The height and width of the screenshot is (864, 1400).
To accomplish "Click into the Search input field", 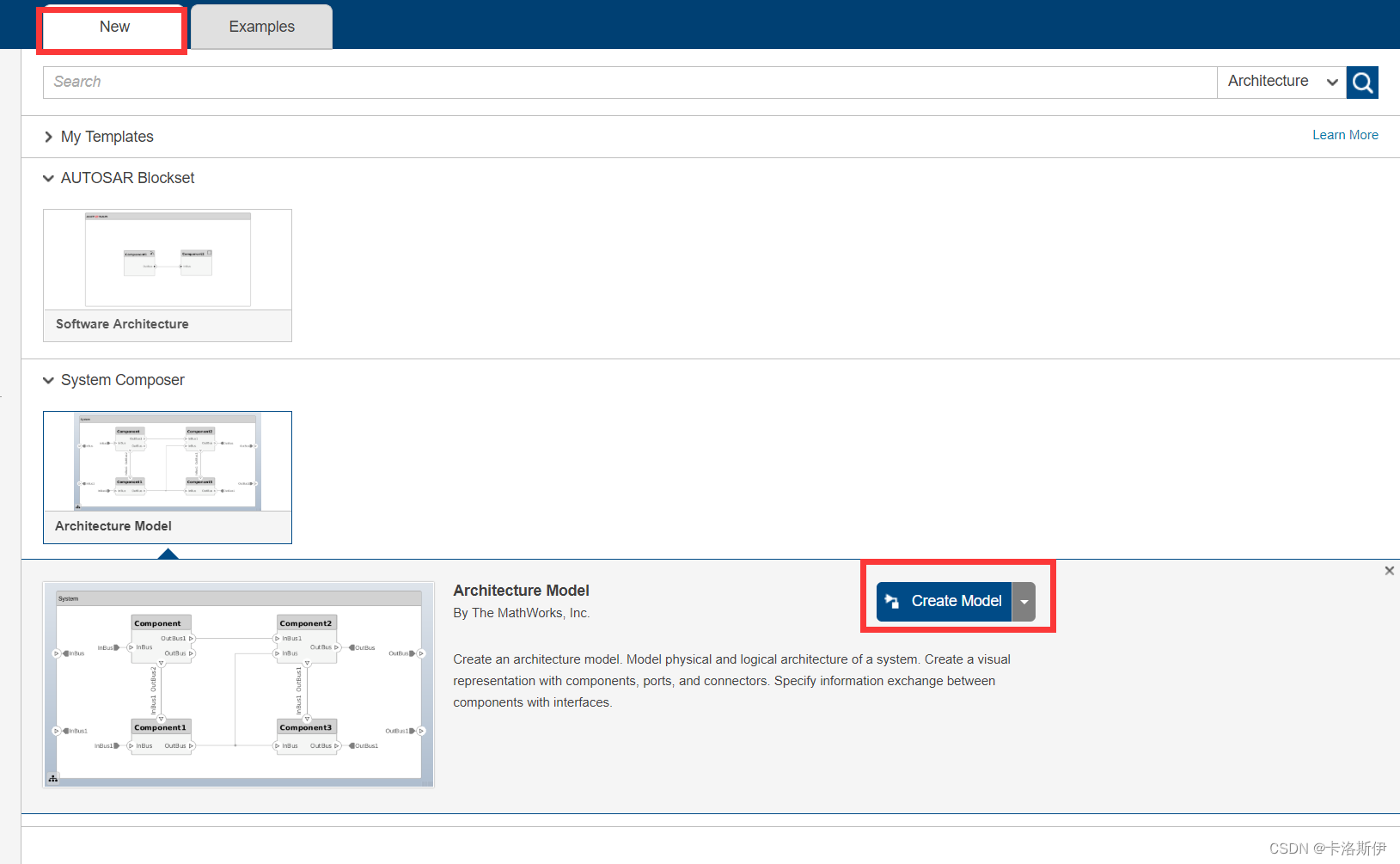I will pos(630,82).
